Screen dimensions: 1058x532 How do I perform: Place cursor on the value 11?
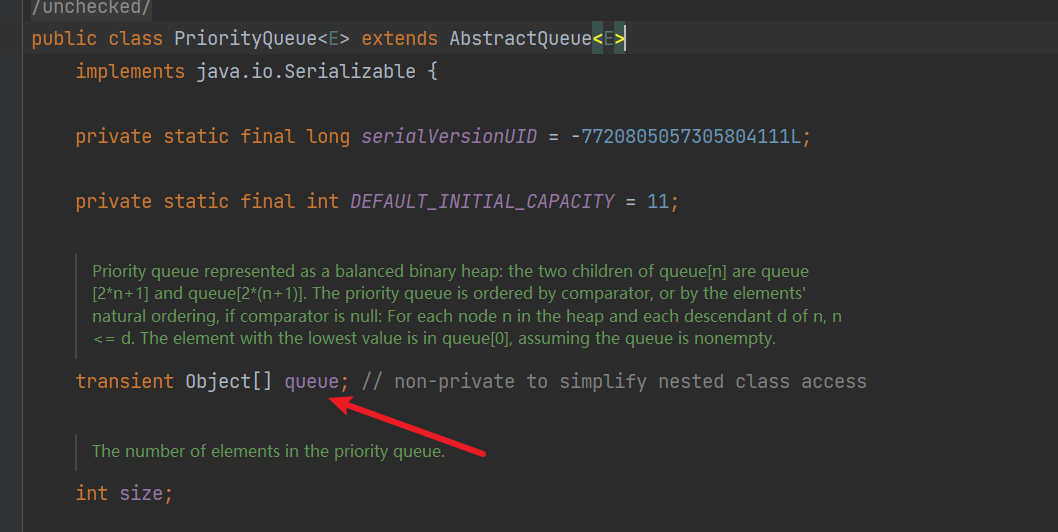[657, 202]
